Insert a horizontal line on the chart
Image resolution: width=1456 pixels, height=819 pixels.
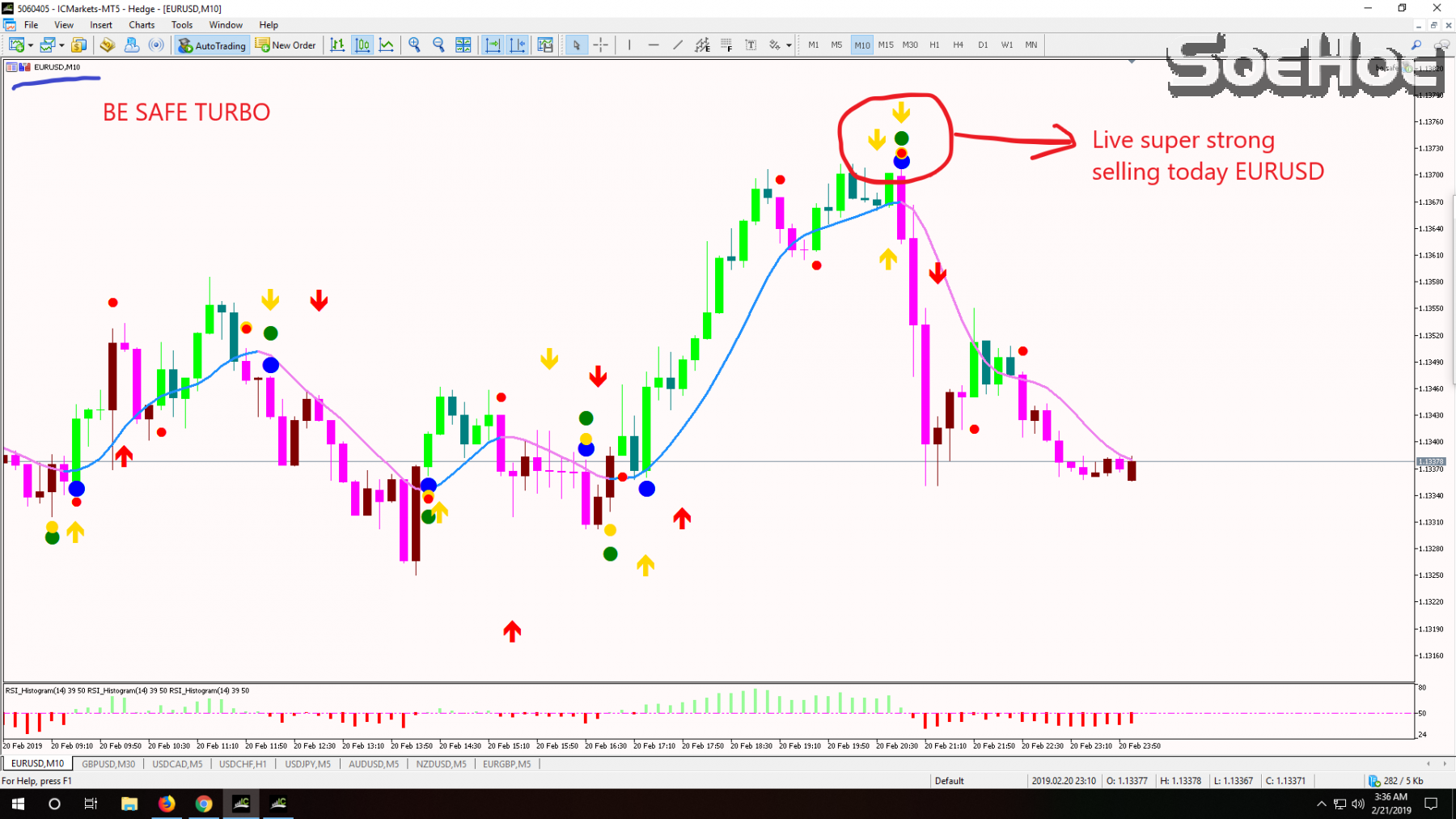tap(654, 45)
